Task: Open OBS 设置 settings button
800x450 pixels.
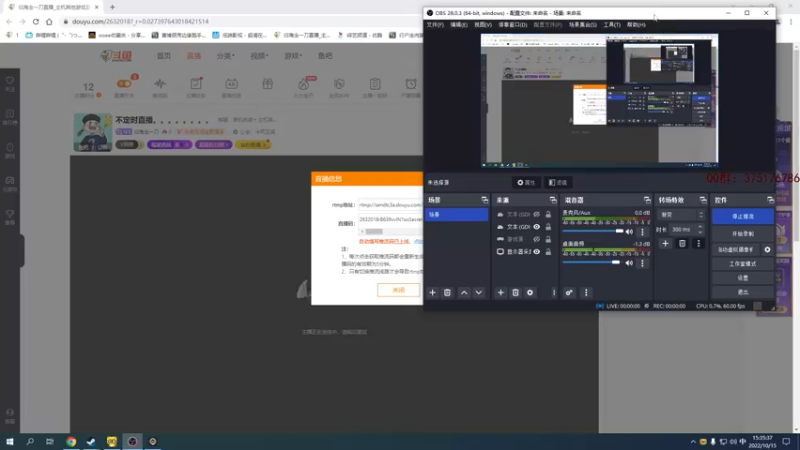Action: [742, 278]
